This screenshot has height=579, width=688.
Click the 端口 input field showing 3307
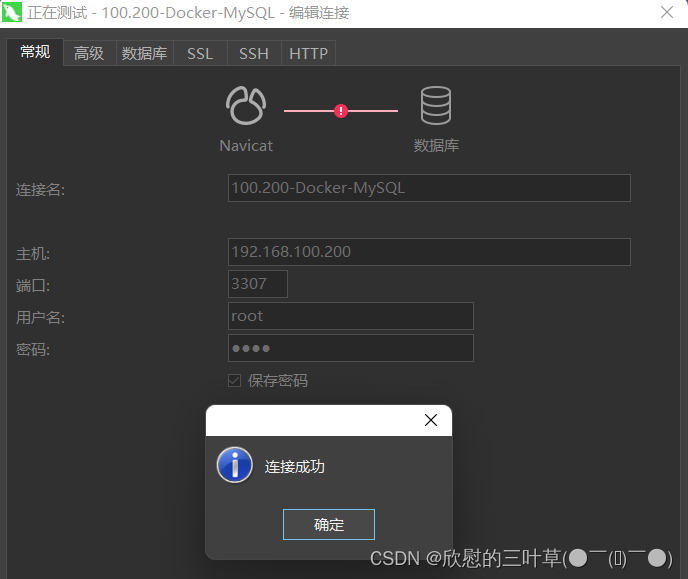(x=258, y=284)
